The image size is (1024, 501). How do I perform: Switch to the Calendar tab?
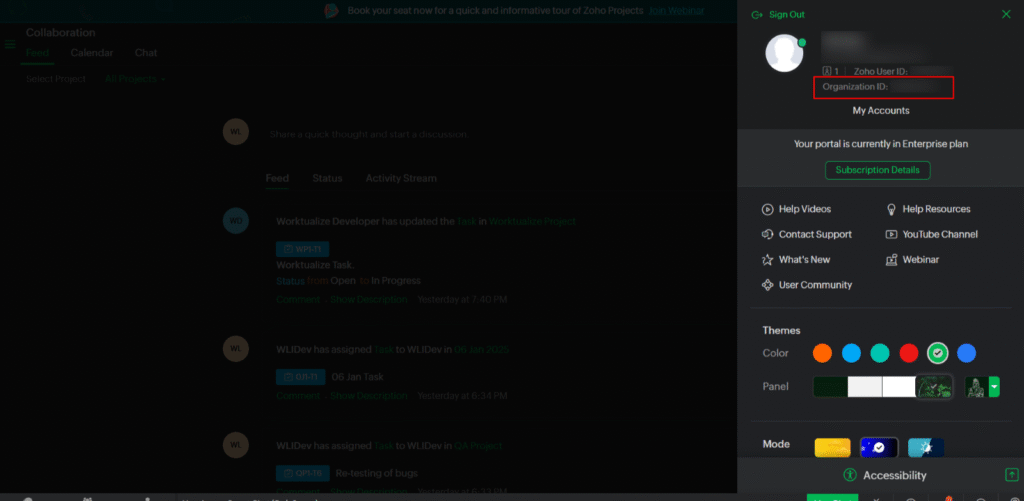[91, 53]
